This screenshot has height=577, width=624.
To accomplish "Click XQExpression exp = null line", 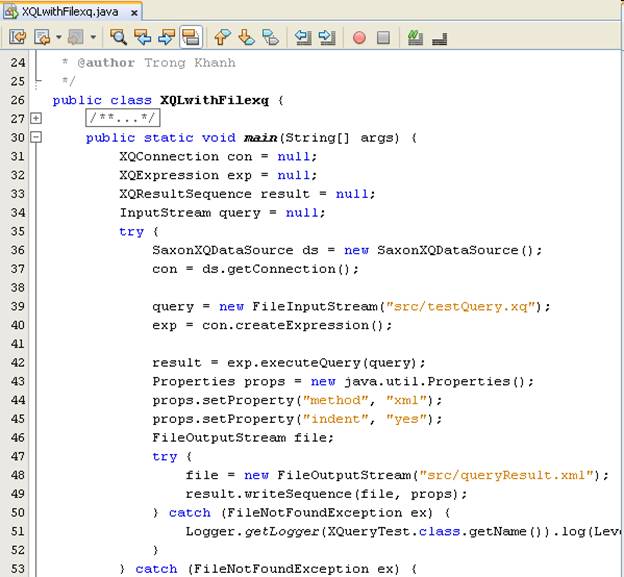I will click(x=218, y=175).
